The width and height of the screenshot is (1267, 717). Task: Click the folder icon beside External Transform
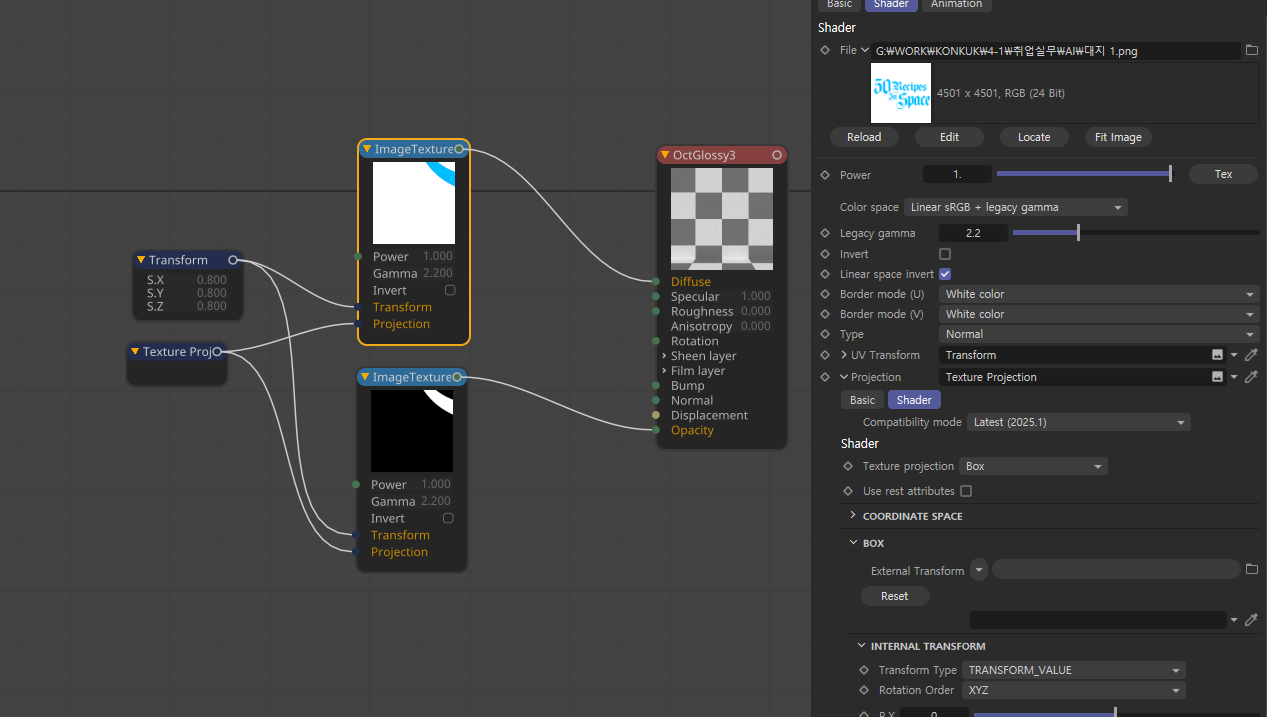click(1251, 569)
